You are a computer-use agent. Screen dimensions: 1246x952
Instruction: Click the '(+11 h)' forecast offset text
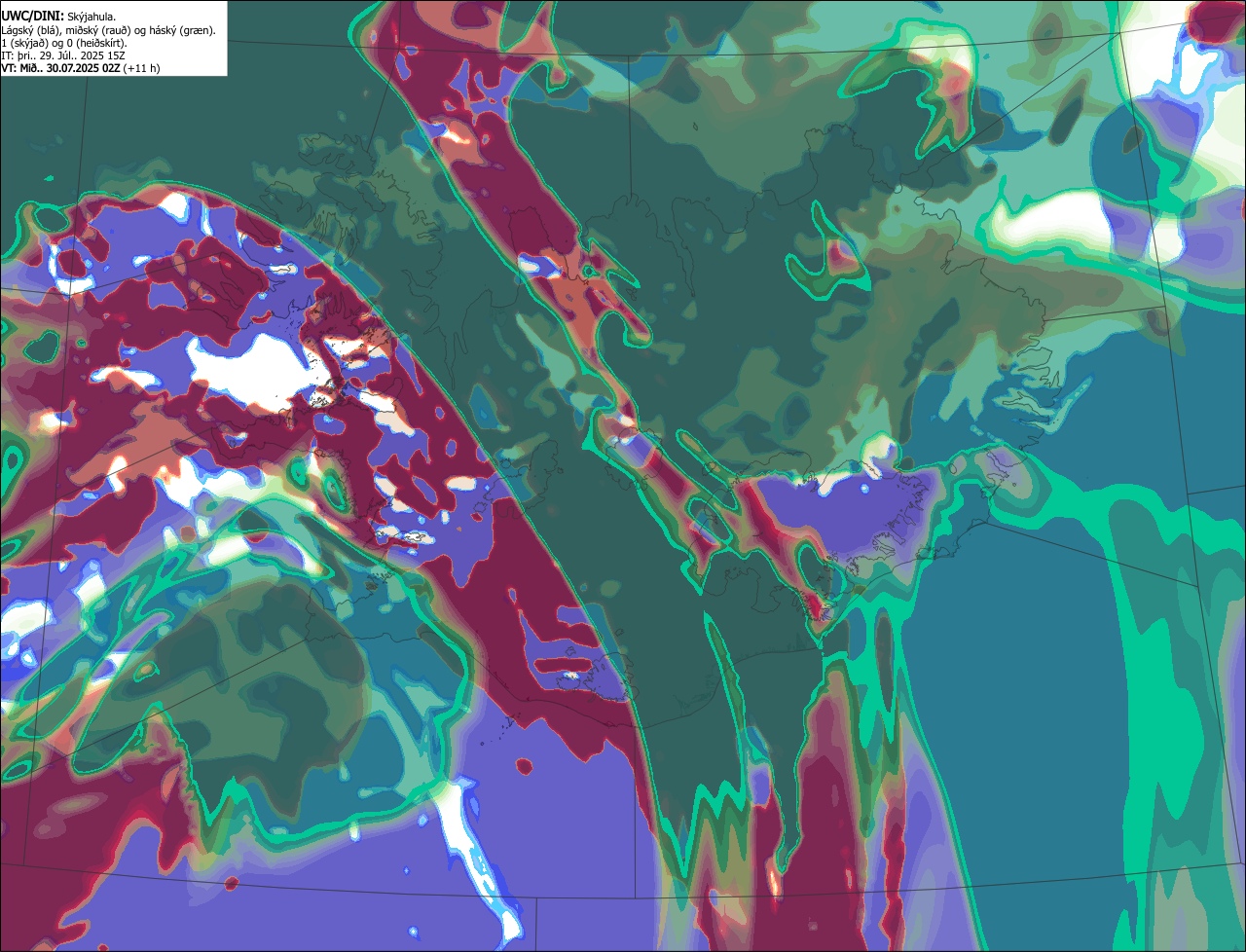[141, 68]
